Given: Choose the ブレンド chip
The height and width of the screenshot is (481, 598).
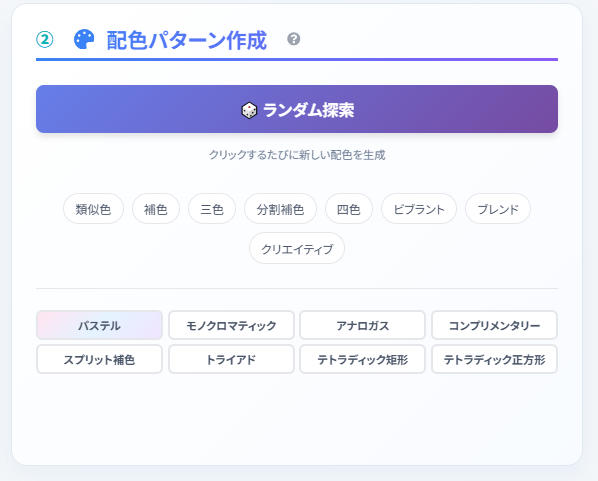Looking at the screenshot, I should pos(498,209).
